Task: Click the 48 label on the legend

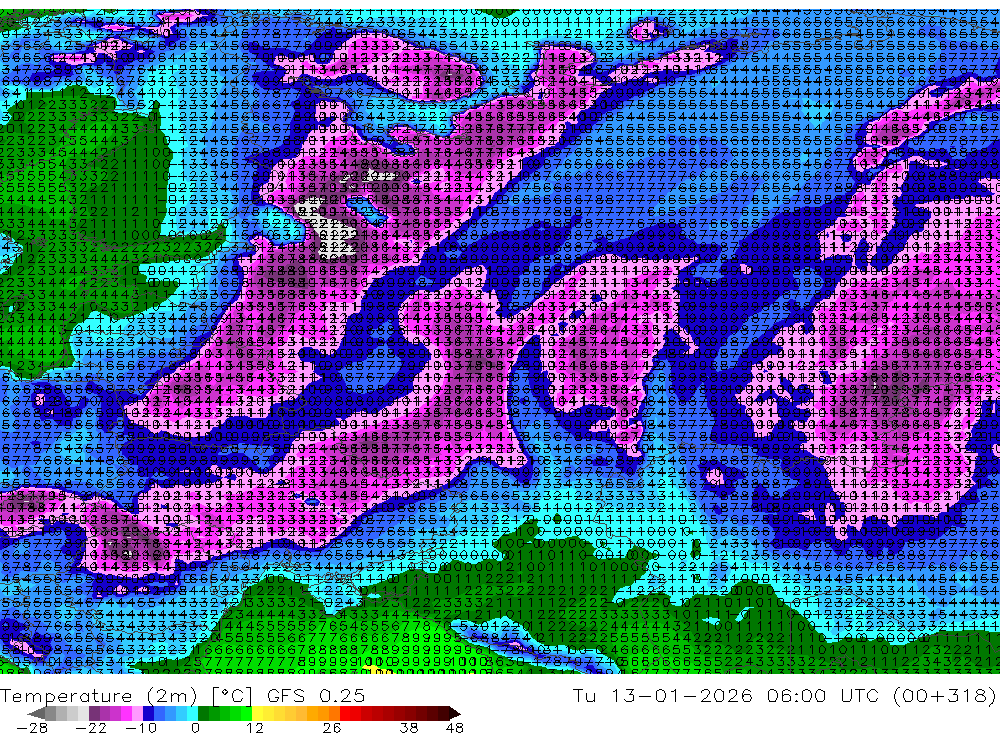Action: tap(455, 728)
